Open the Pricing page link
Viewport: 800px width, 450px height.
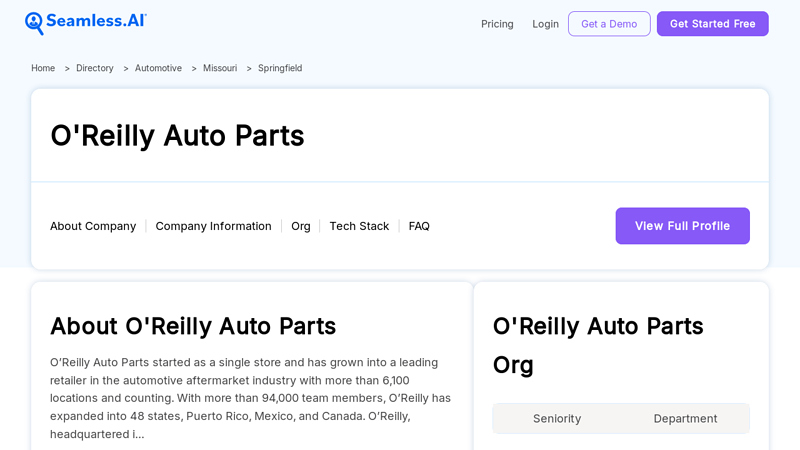[497, 24]
